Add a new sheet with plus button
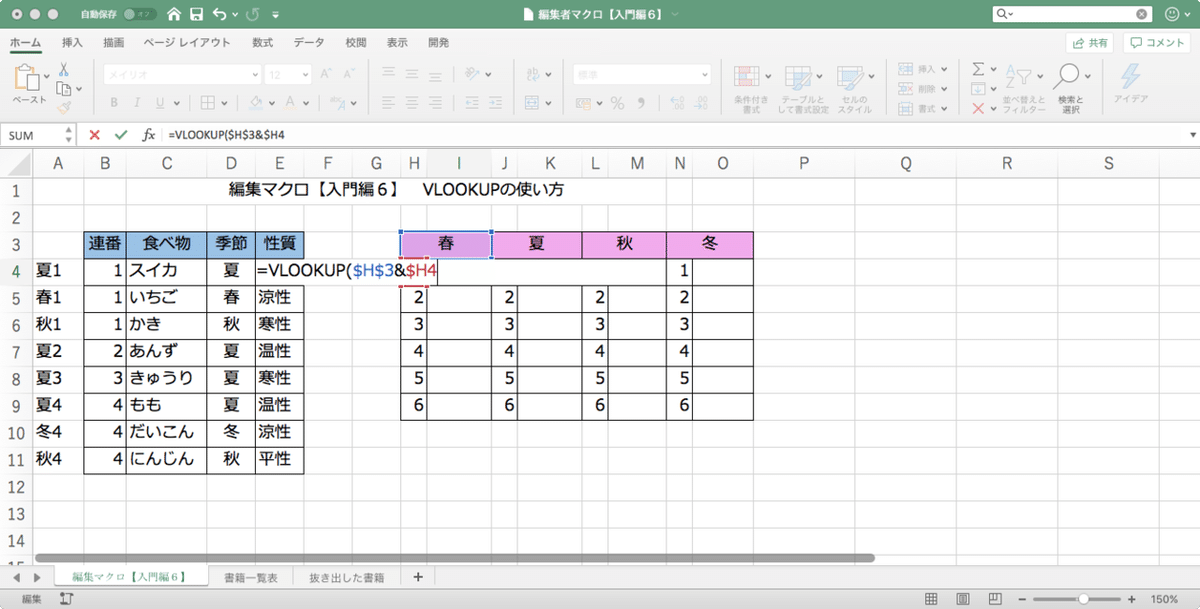 417,577
